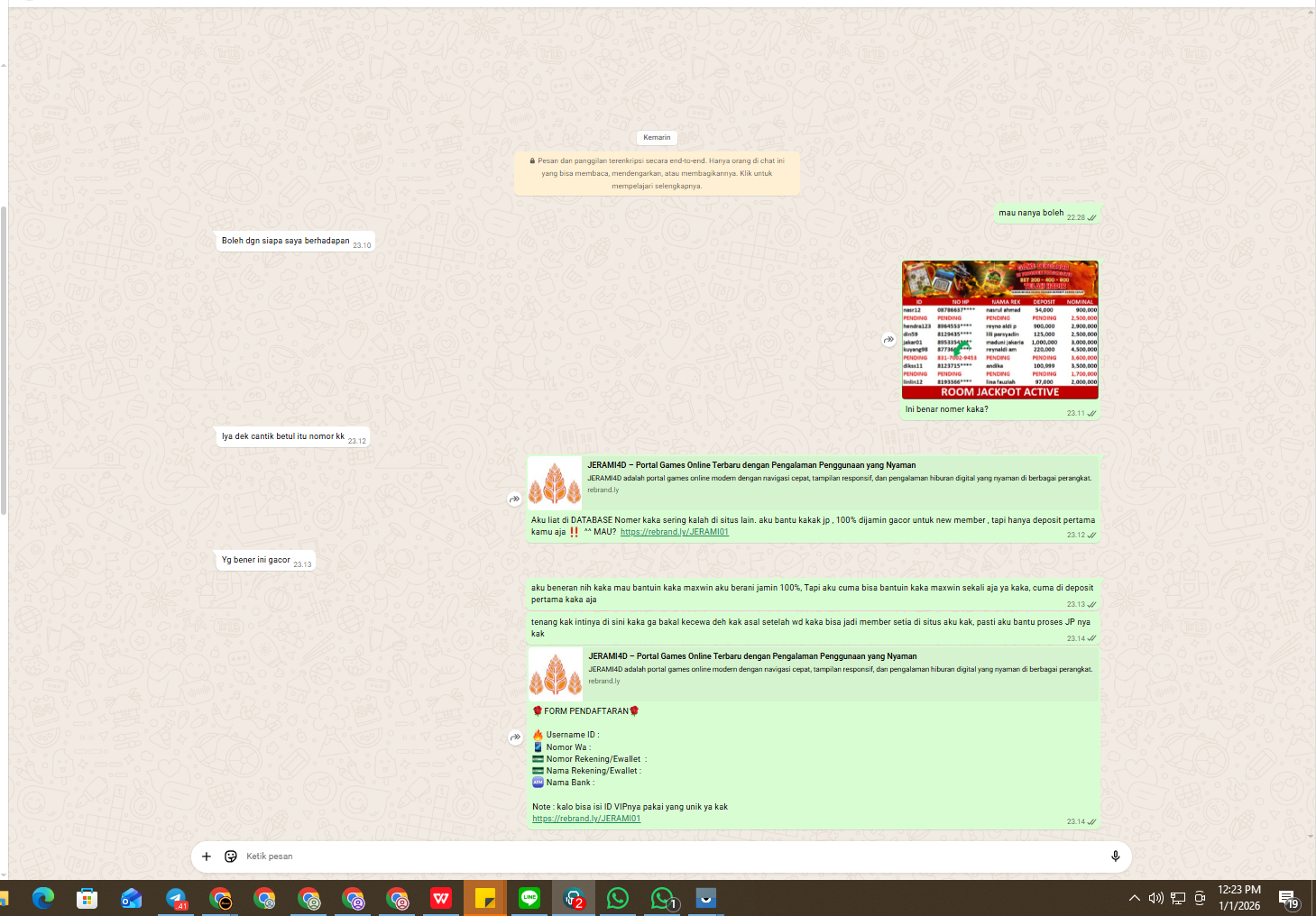Screen dimensions: 1316x916
Task: Open JERAMI4D preview above FORM PENDAFTARAN
Action: point(814,673)
